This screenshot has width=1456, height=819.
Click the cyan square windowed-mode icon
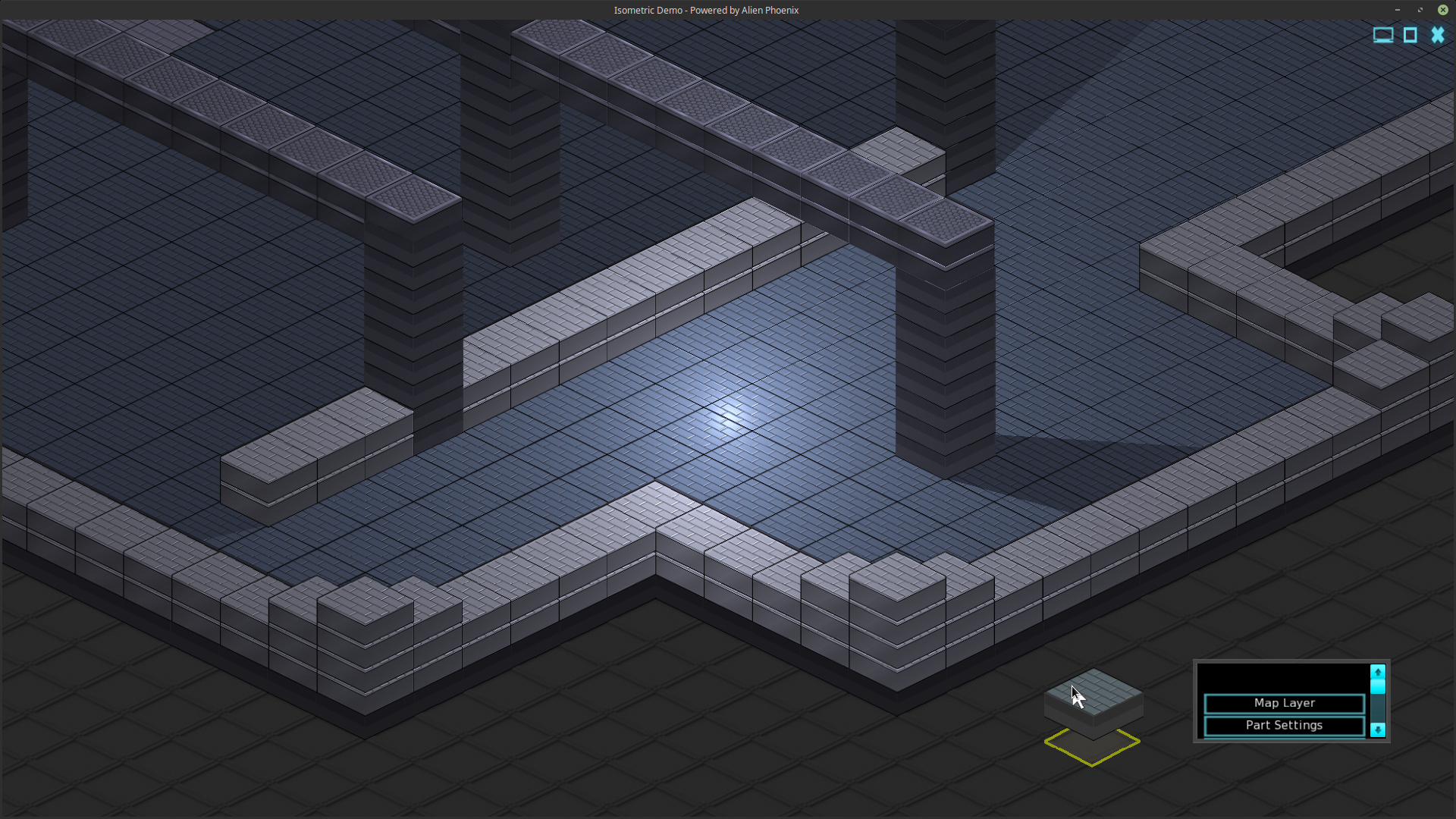click(x=1410, y=36)
